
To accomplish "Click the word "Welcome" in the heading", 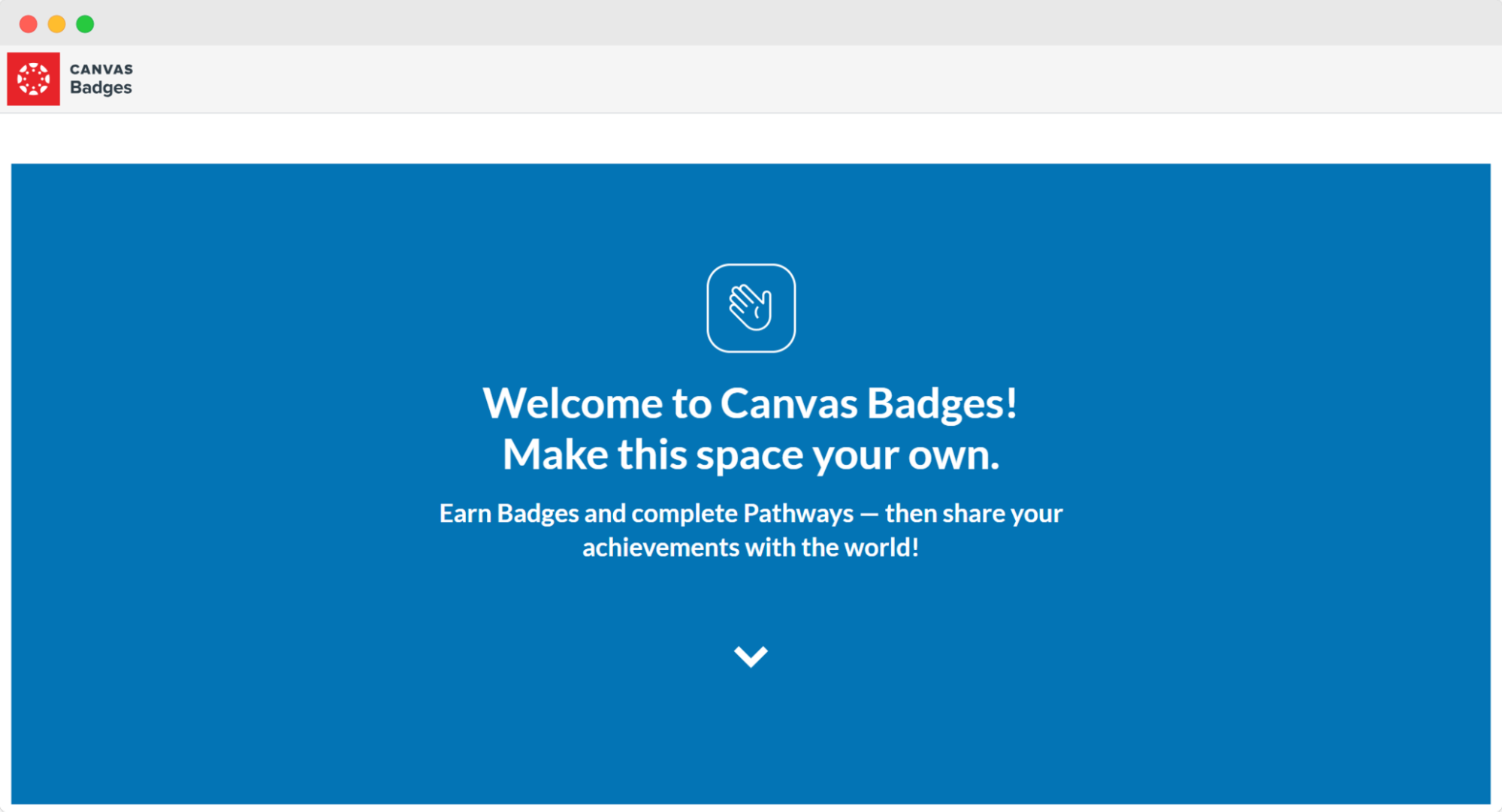I will tap(573, 403).
